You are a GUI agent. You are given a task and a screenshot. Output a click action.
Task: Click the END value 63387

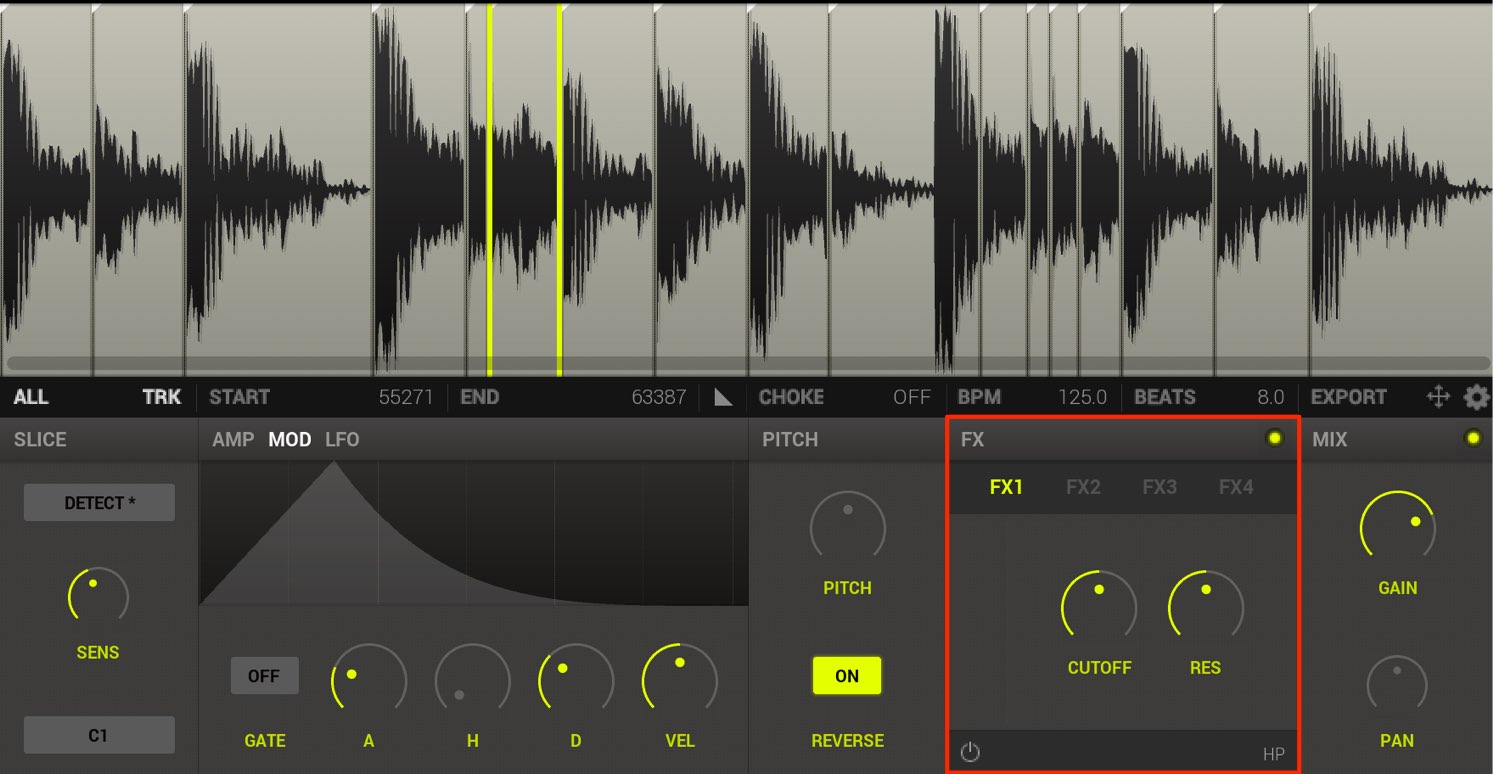point(659,397)
